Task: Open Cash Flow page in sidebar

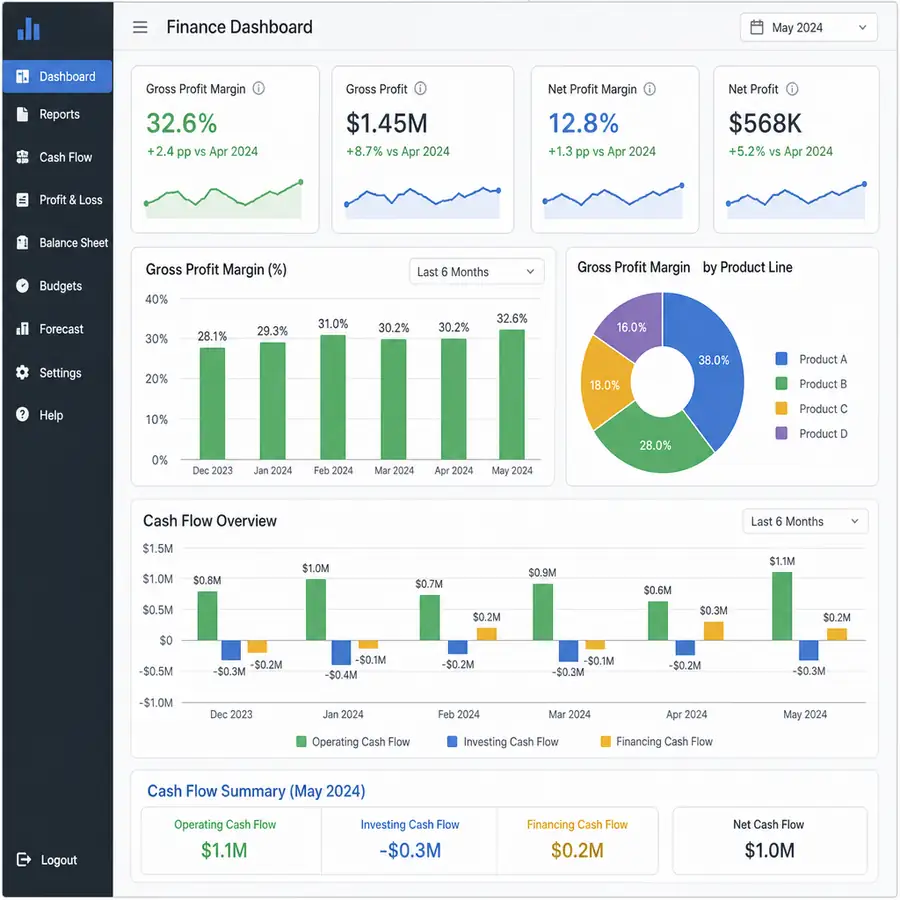Action: tap(57, 157)
